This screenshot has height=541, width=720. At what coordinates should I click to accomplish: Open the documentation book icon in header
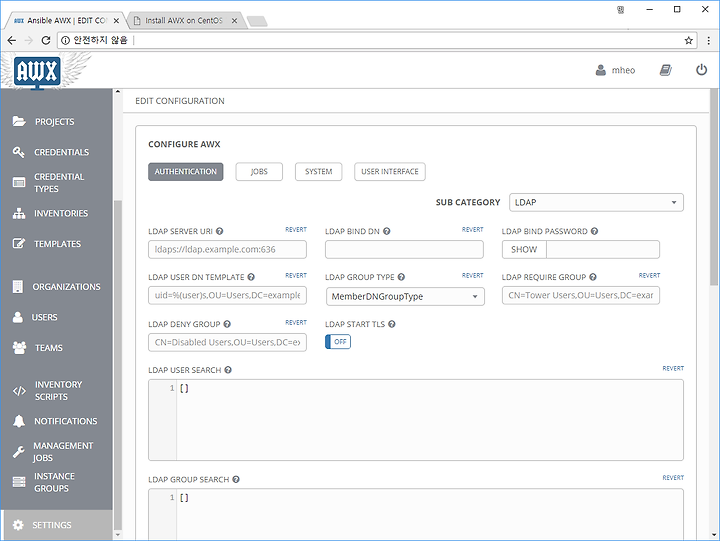pyautogui.click(x=665, y=70)
